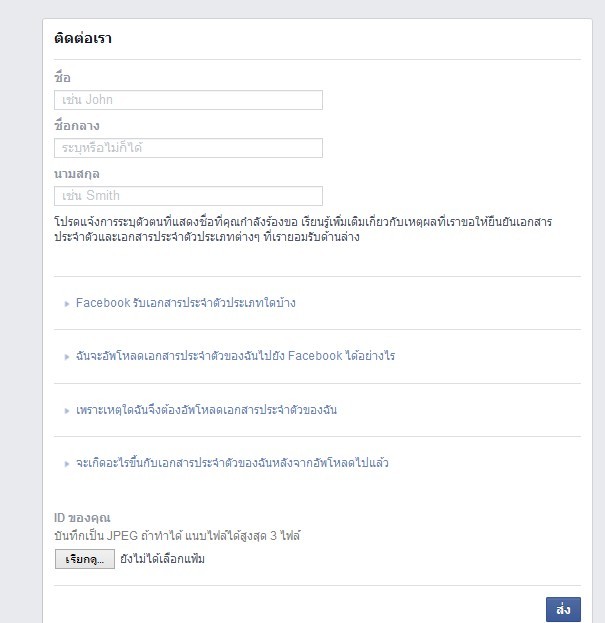Click the ชื่อ (first name) input field

pos(188,100)
